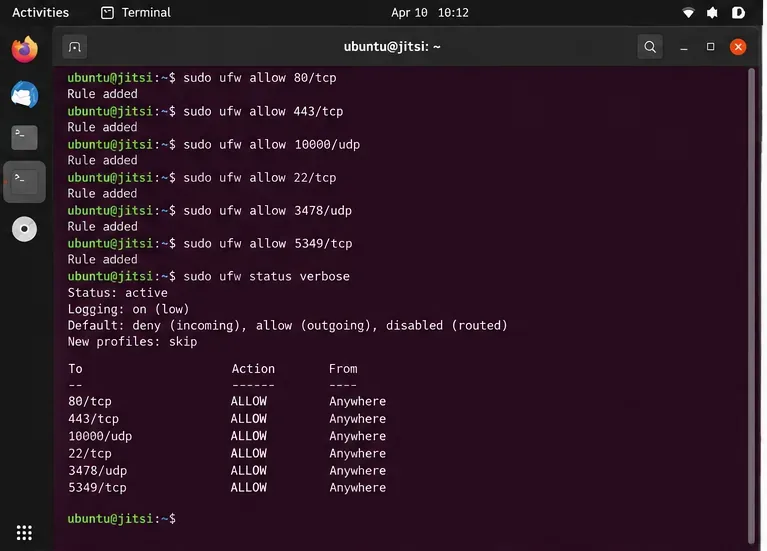Open Firefox from the dock
Image resolution: width=767 pixels, height=551 pixels.
(x=24, y=49)
